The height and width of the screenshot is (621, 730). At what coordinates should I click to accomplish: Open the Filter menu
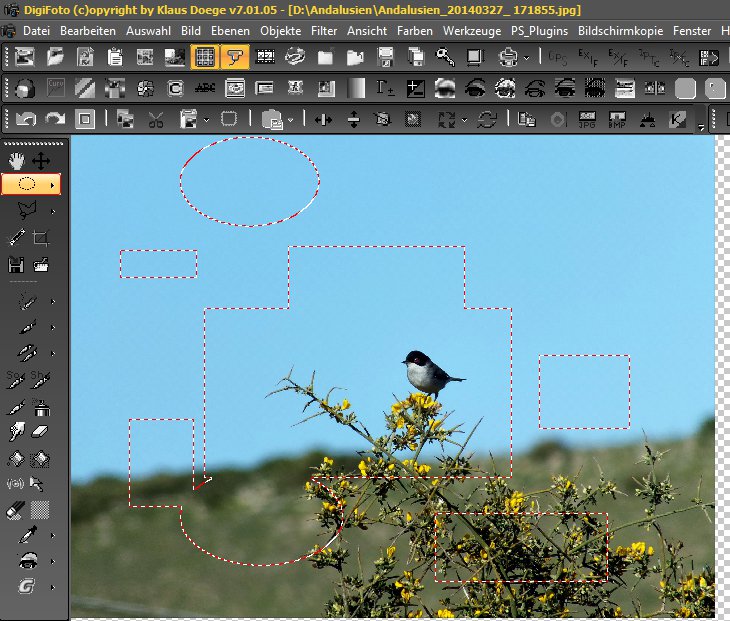pos(323,31)
